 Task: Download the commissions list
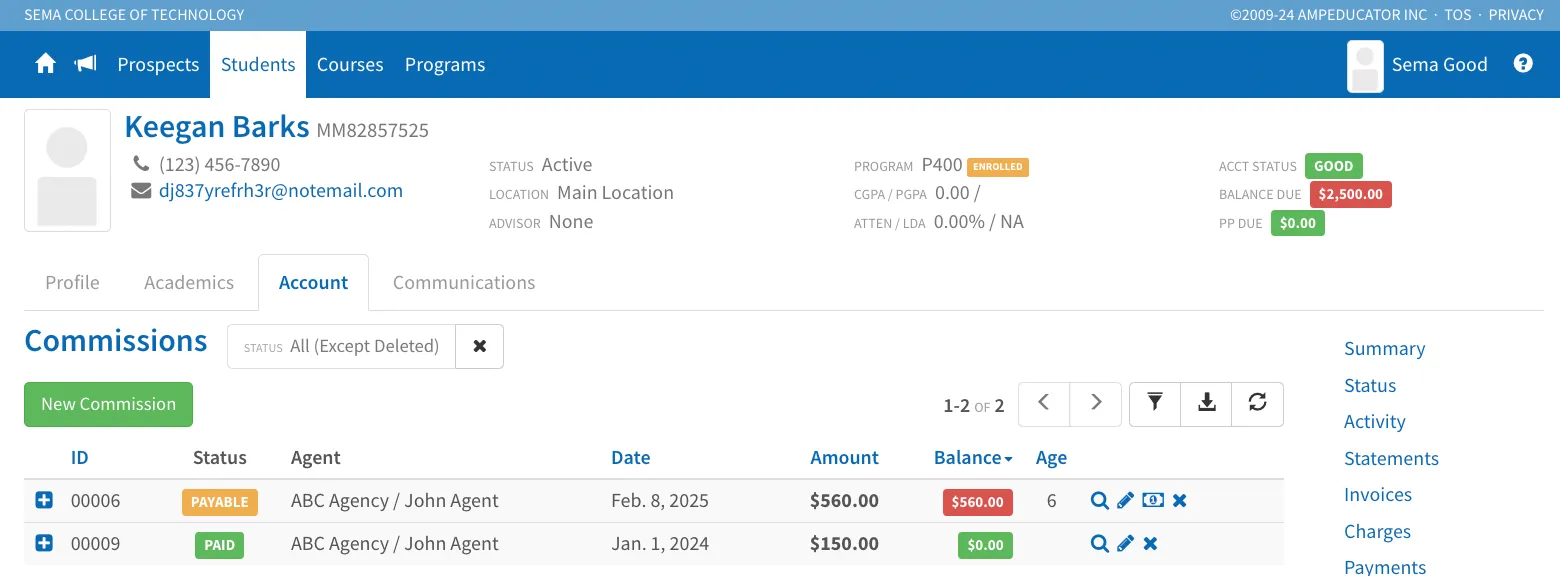click(x=1207, y=403)
